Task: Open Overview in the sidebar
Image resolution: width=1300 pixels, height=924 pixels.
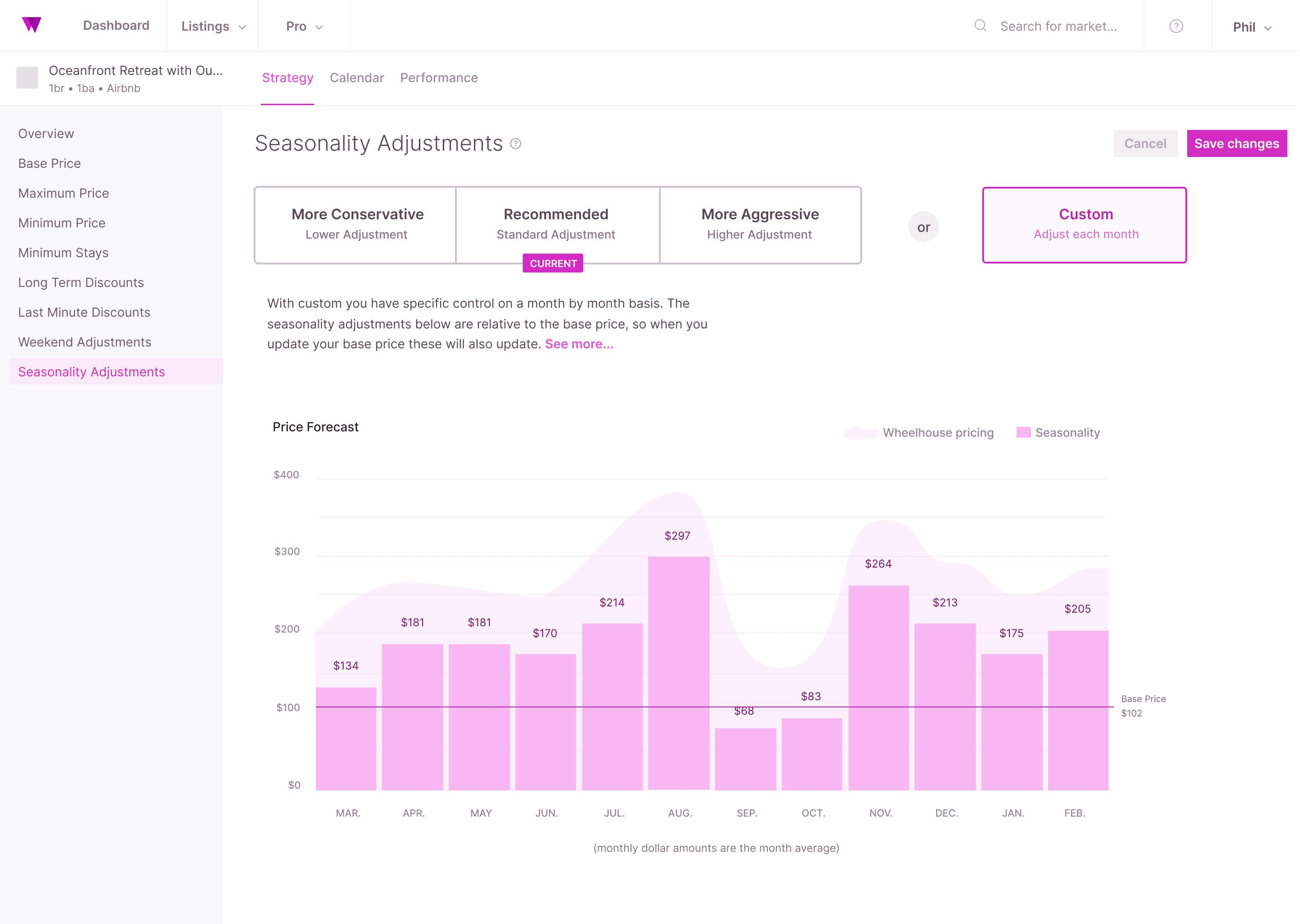Action: pyautogui.click(x=46, y=134)
